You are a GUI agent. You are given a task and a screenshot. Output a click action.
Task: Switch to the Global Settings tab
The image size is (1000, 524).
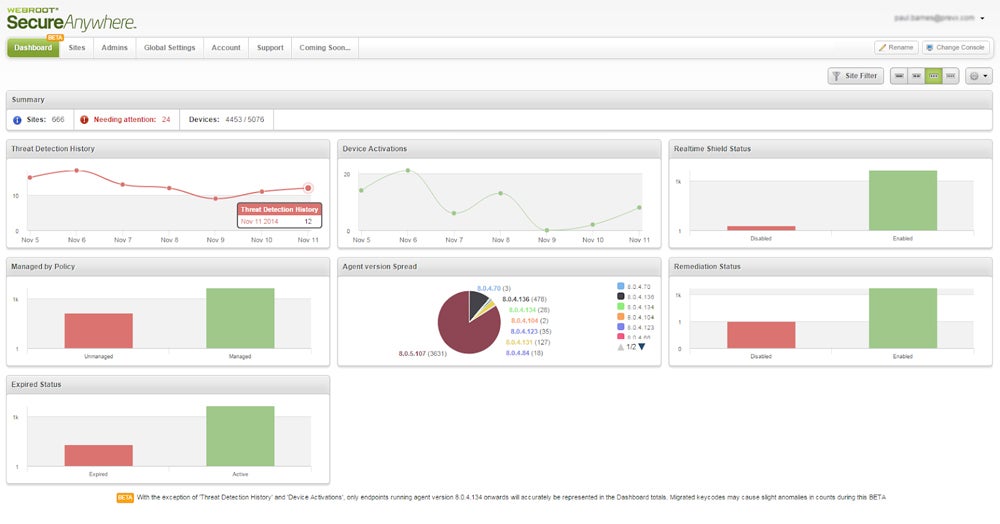click(169, 48)
